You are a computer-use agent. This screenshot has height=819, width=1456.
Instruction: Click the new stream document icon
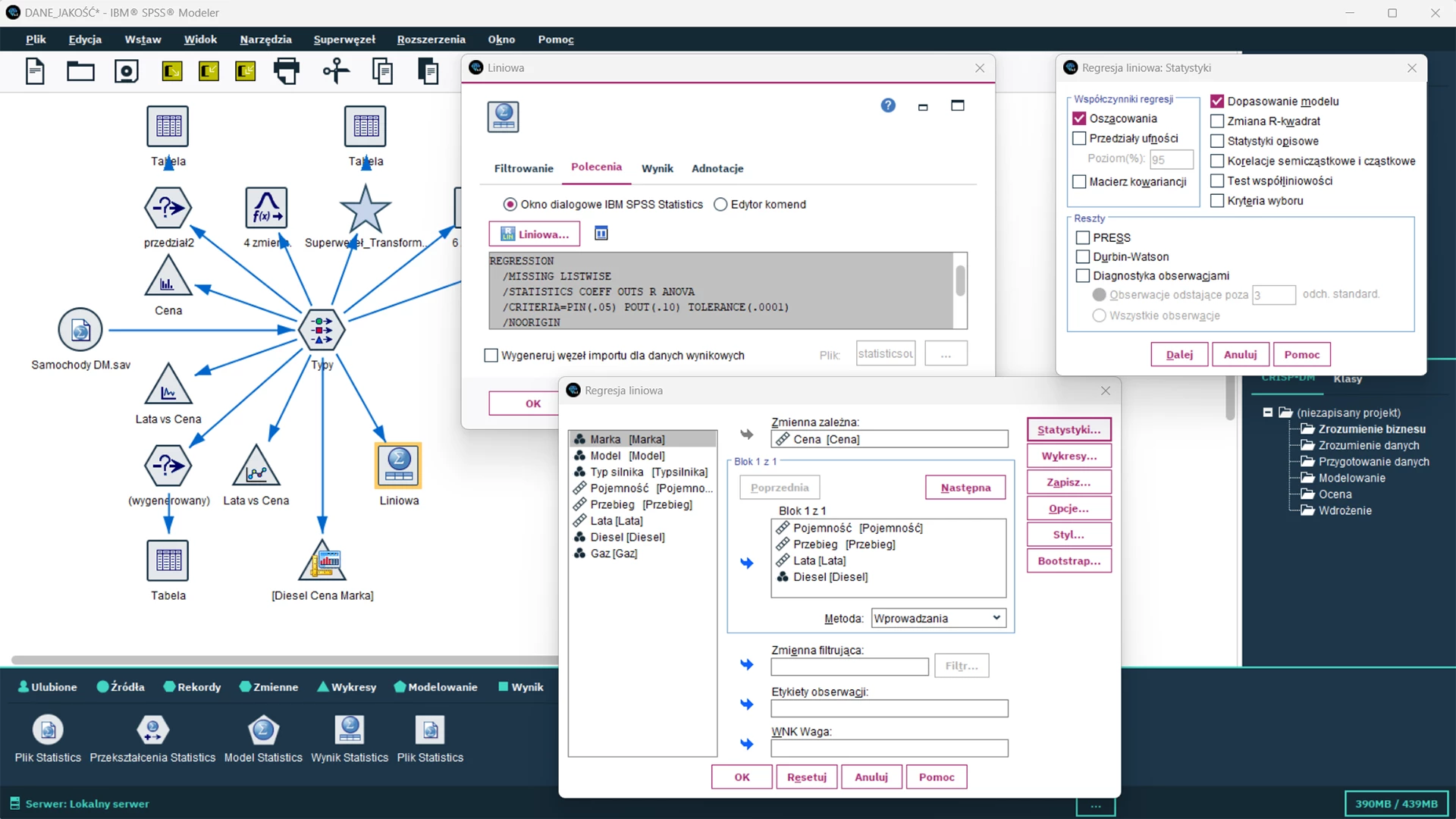click(x=35, y=71)
